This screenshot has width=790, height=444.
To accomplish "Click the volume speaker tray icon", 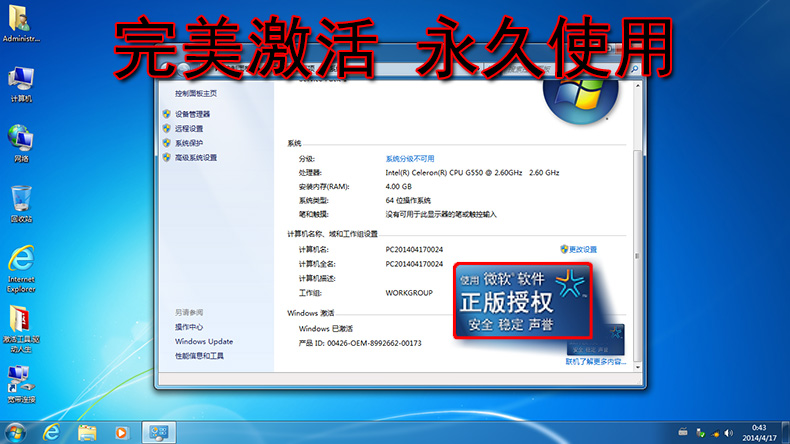I will point(727,432).
